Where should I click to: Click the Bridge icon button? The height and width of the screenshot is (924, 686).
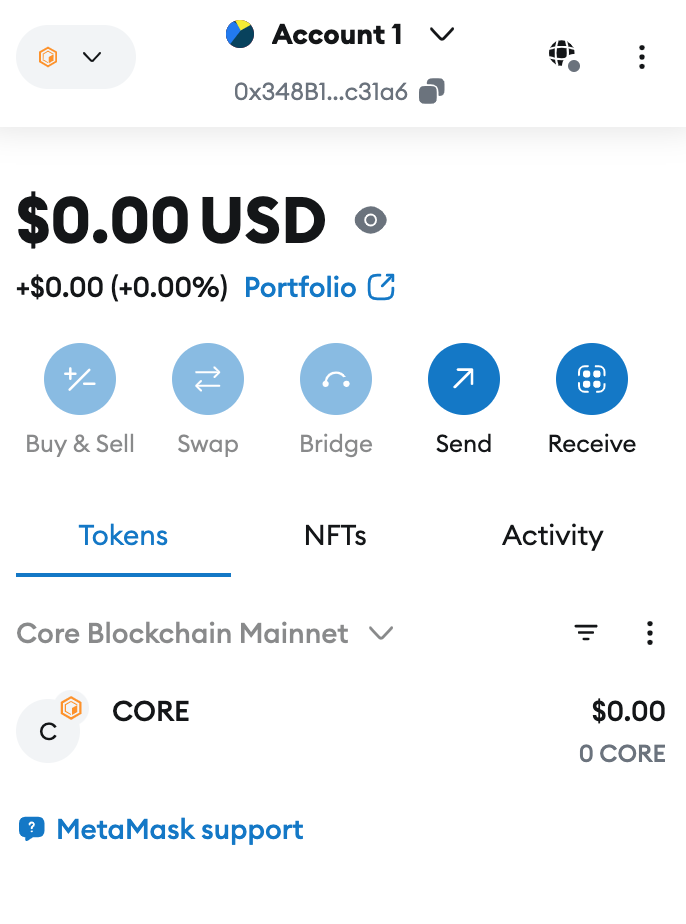[336, 379]
